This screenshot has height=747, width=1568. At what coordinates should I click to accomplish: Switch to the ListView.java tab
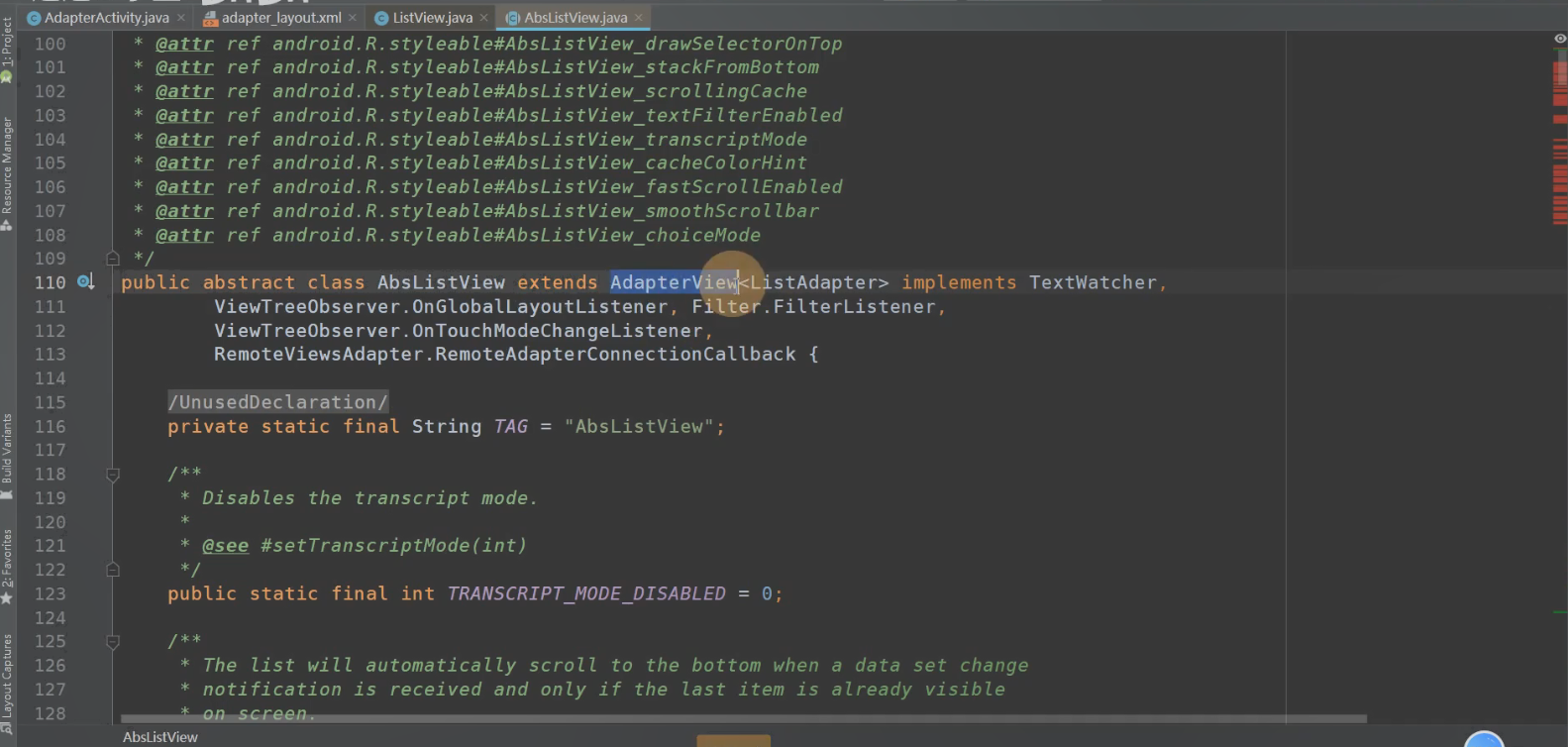[433, 18]
